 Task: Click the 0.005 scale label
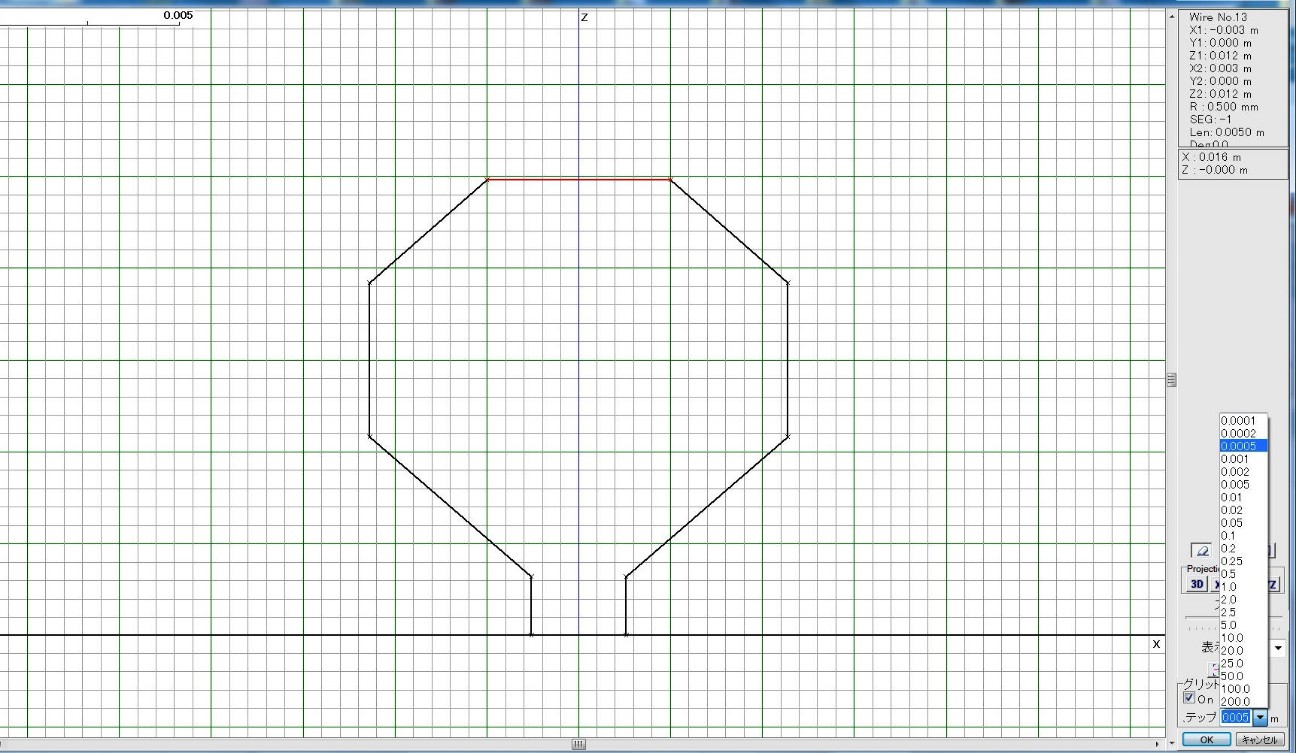coord(180,16)
